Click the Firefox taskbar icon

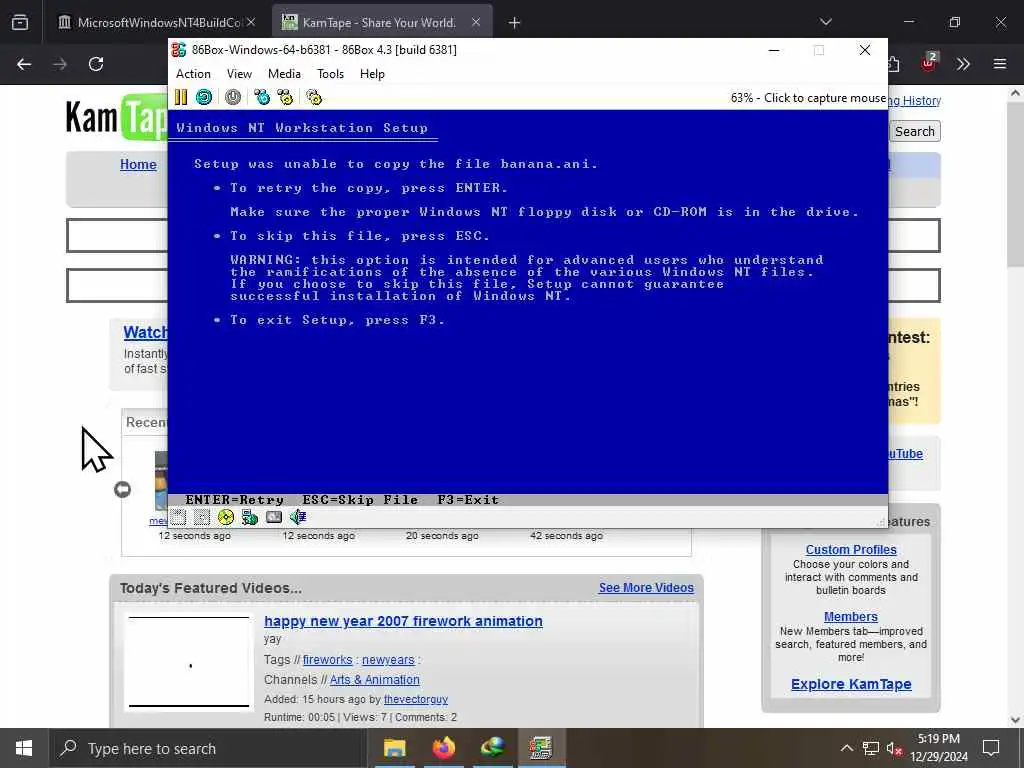(444, 748)
